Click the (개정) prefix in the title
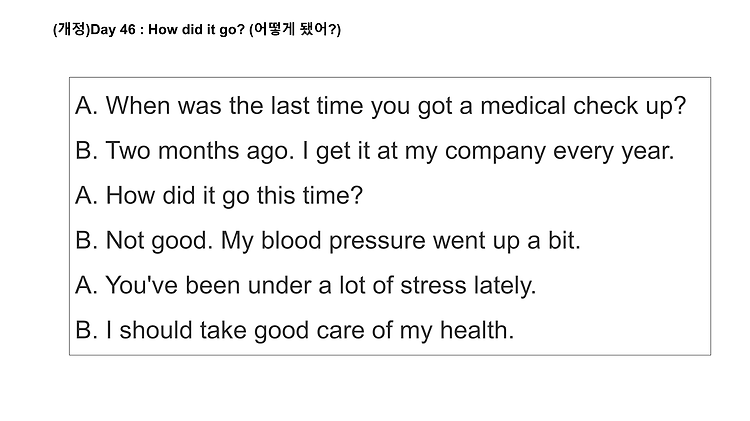 tap(71, 30)
